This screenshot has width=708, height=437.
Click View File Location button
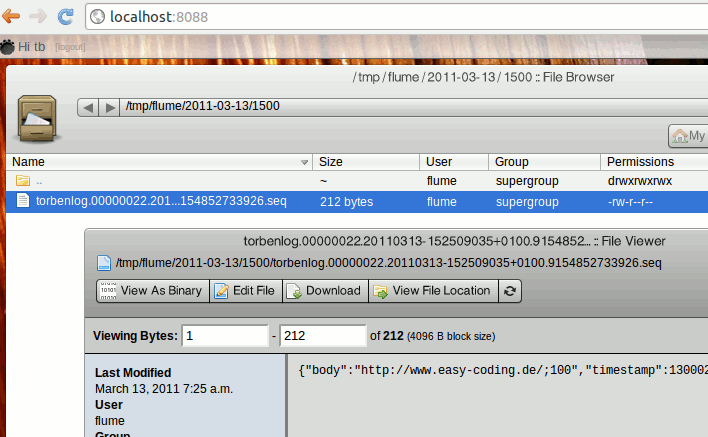432,291
